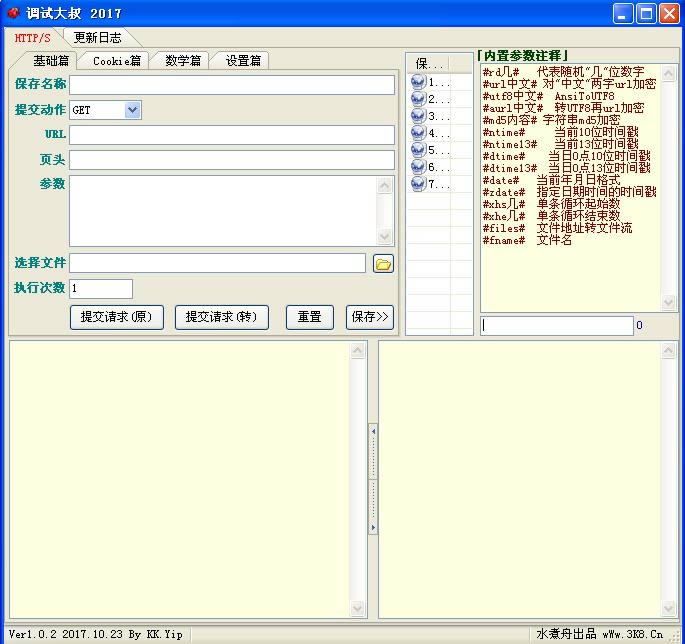Image resolution: width=685 pixels, height=644 pixels.
Task: Click the 提交请求(原) button
Action: click(117, 317)
